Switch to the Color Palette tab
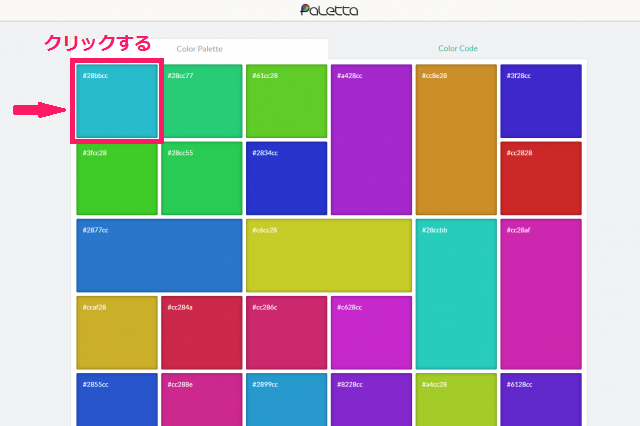Viewport: 640px width, 426px height. pyautogui.click(x=199, y=48)
